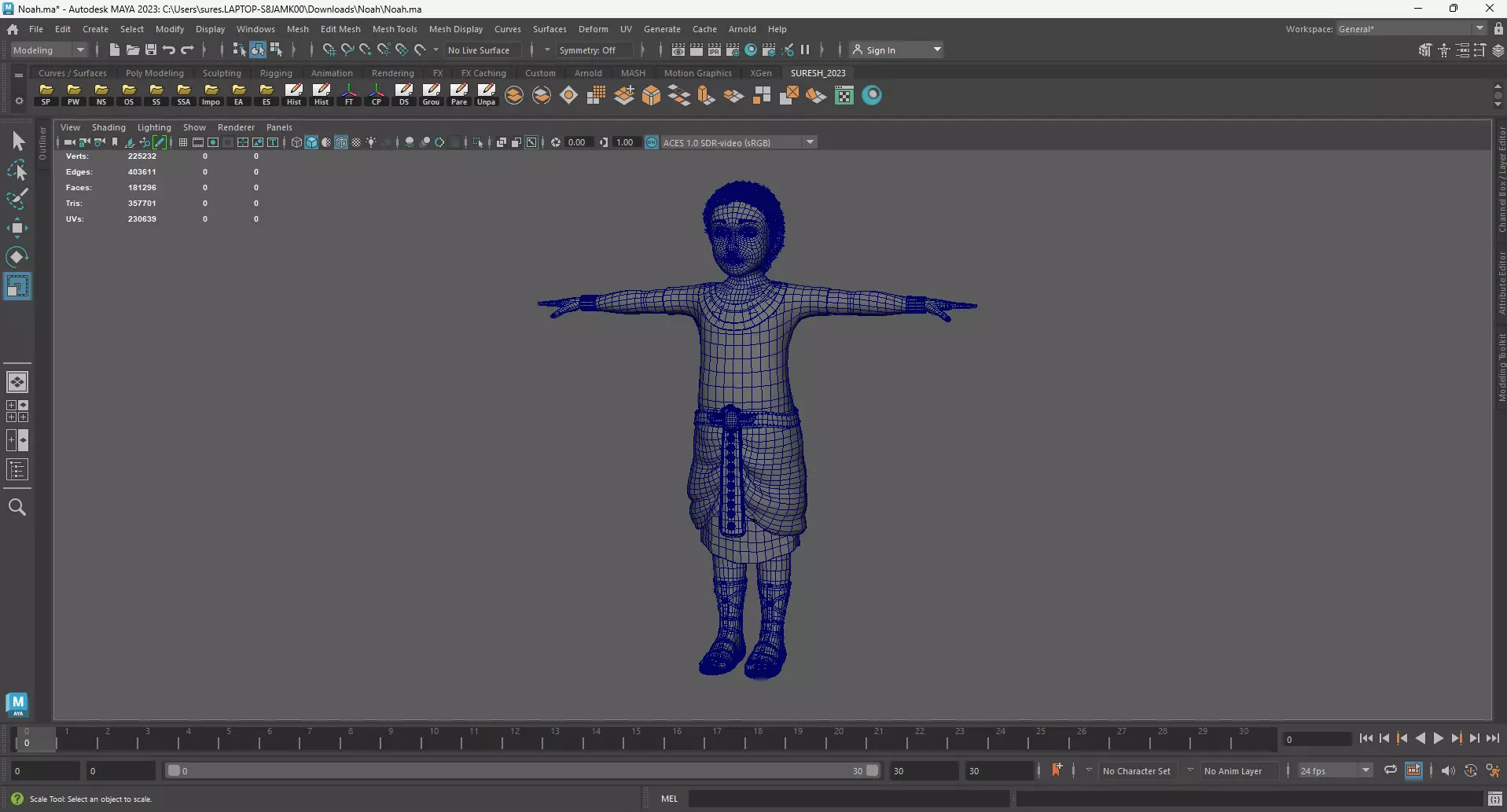Viewport: 1507px width, 812px height.
Task: Switch to the Poly Modeling shelf tab
Action: (x=155, y=73)
